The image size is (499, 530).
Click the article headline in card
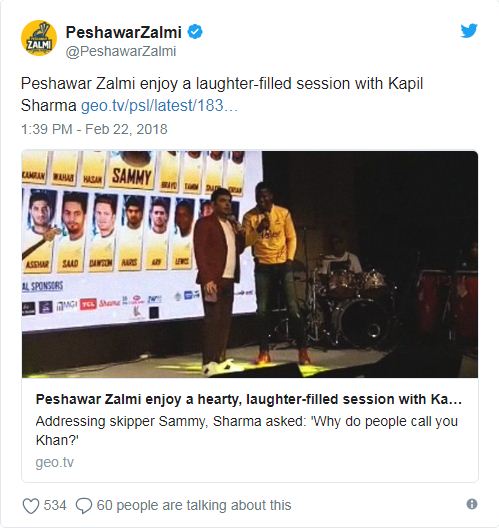(x=249, y=400)
